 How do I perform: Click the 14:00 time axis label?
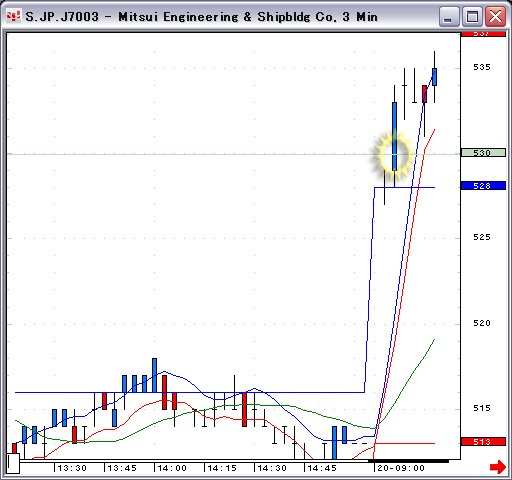[x=172, y=468]
